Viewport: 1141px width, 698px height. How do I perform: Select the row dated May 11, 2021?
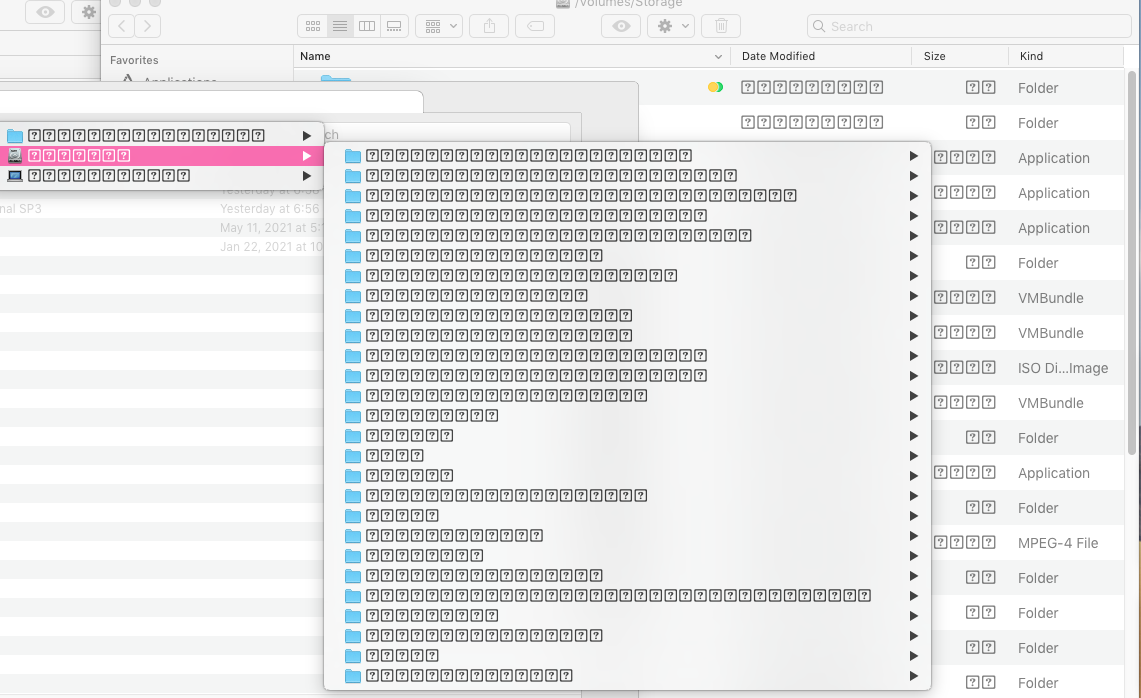pyautogui.click(x=160, y=228)
